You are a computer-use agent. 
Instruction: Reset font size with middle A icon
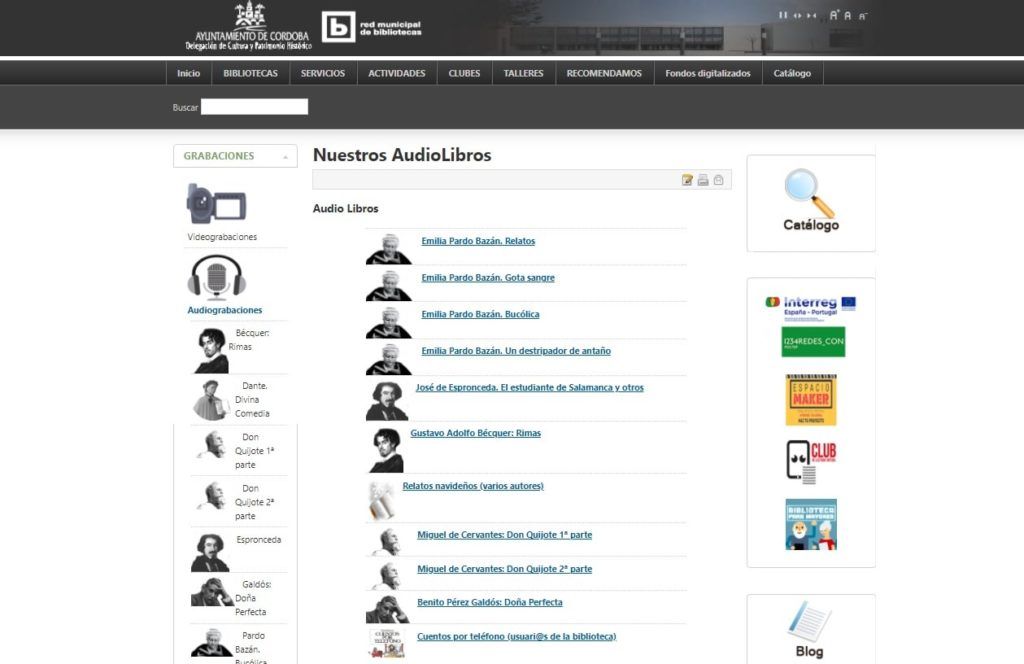(x=848, y=16)
